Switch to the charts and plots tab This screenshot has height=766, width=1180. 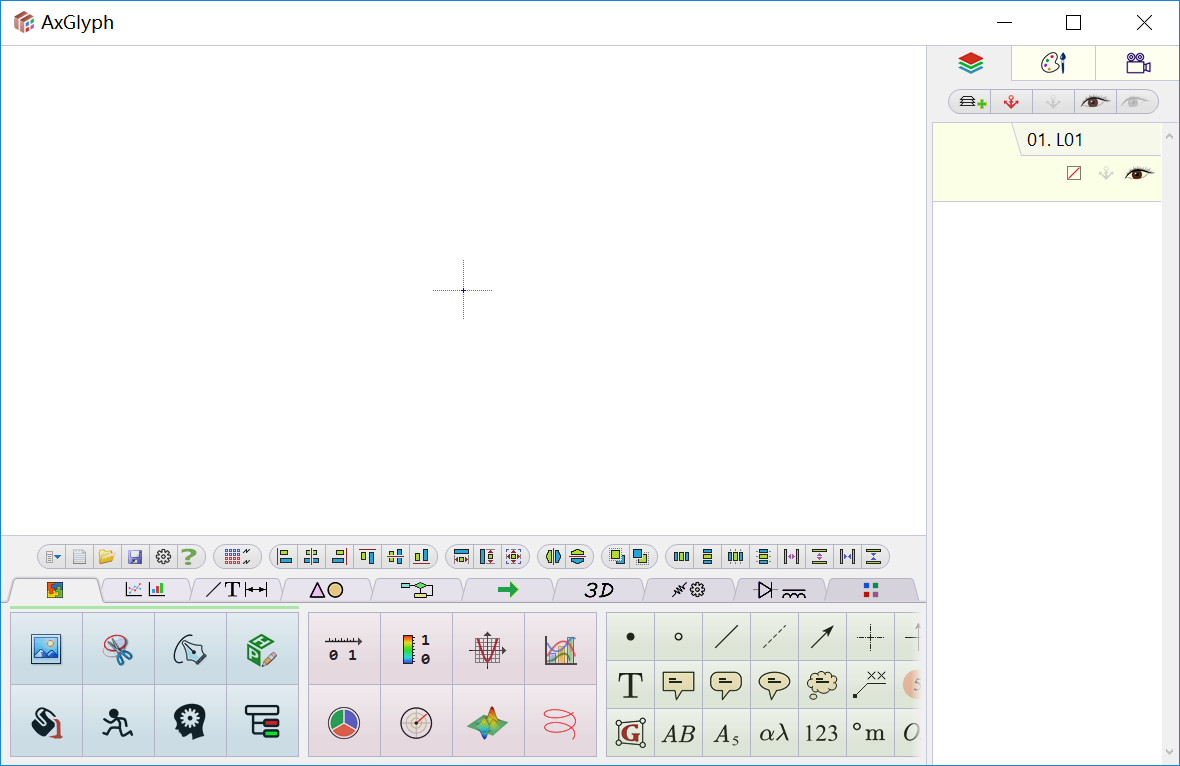(145, 590)
